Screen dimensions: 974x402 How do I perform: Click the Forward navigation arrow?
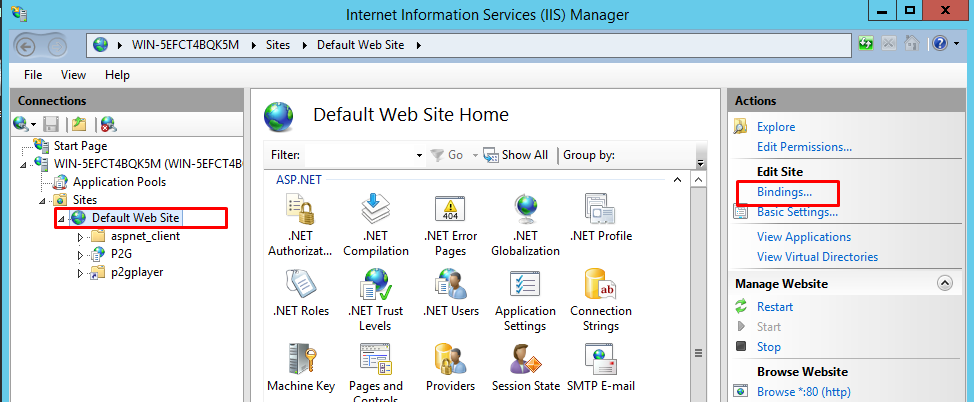pos(57,46)
